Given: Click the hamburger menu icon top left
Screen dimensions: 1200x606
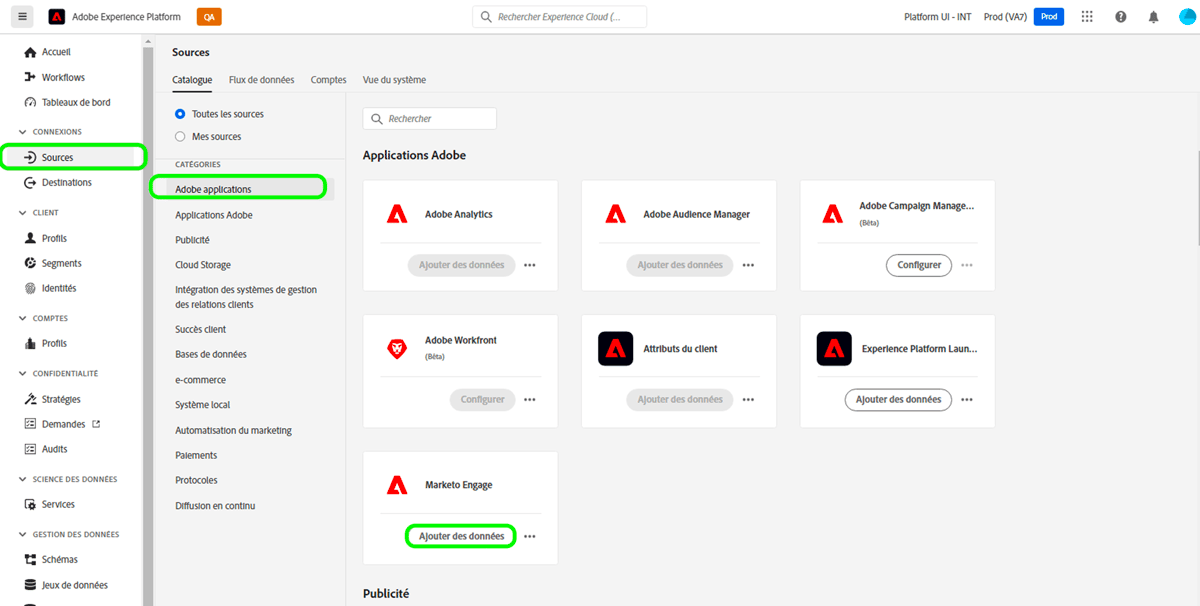Looking at the screenshot, I should (22, 16).
